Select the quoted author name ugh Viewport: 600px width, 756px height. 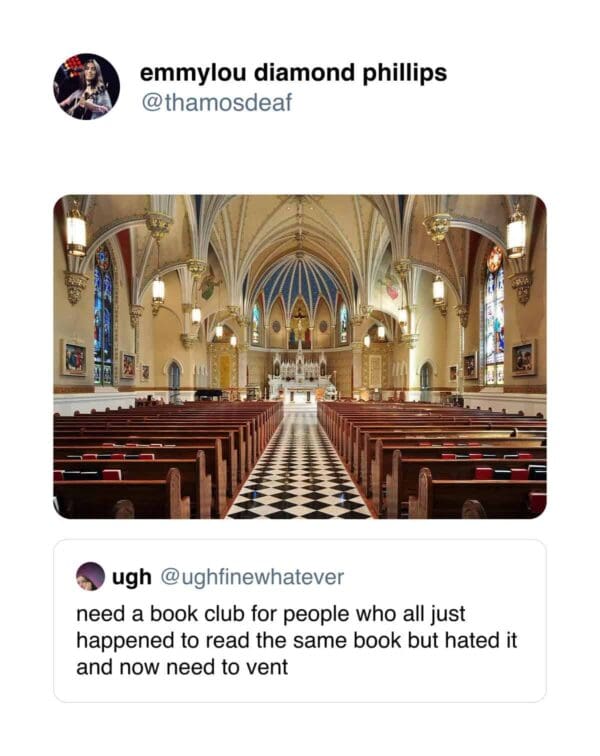point(132,577)
